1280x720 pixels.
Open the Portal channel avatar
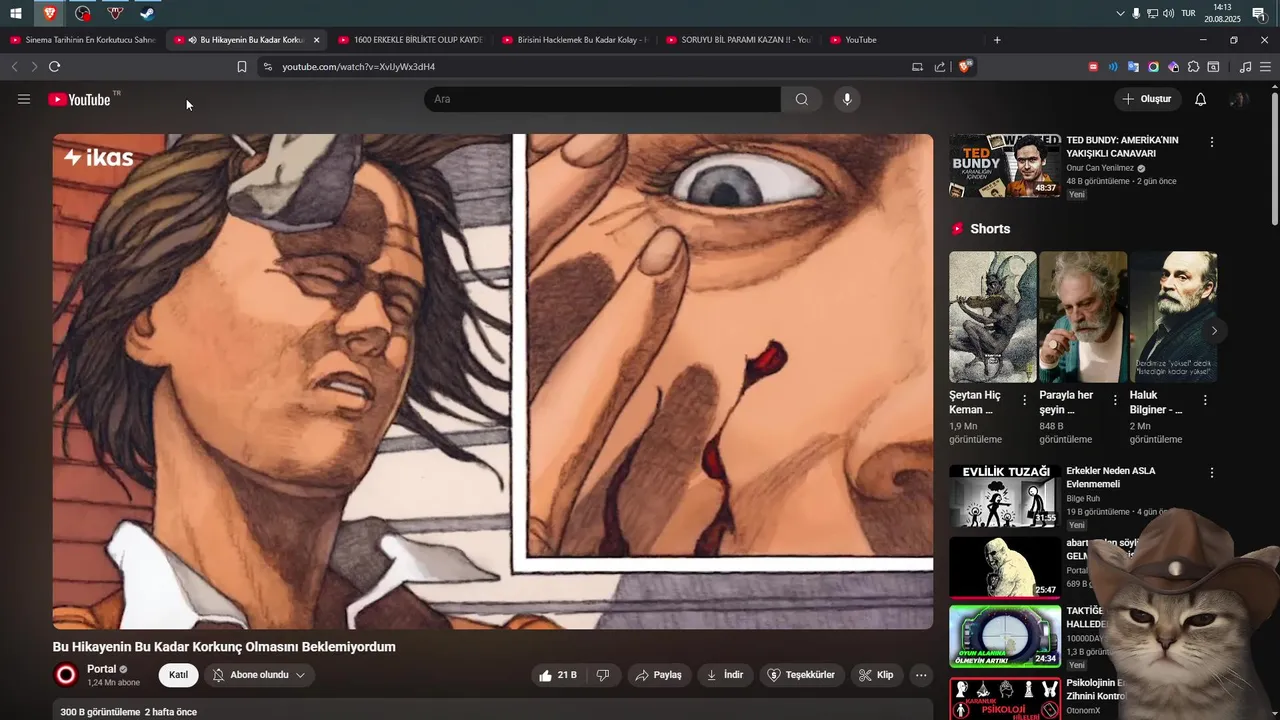[x=66, y=675]
